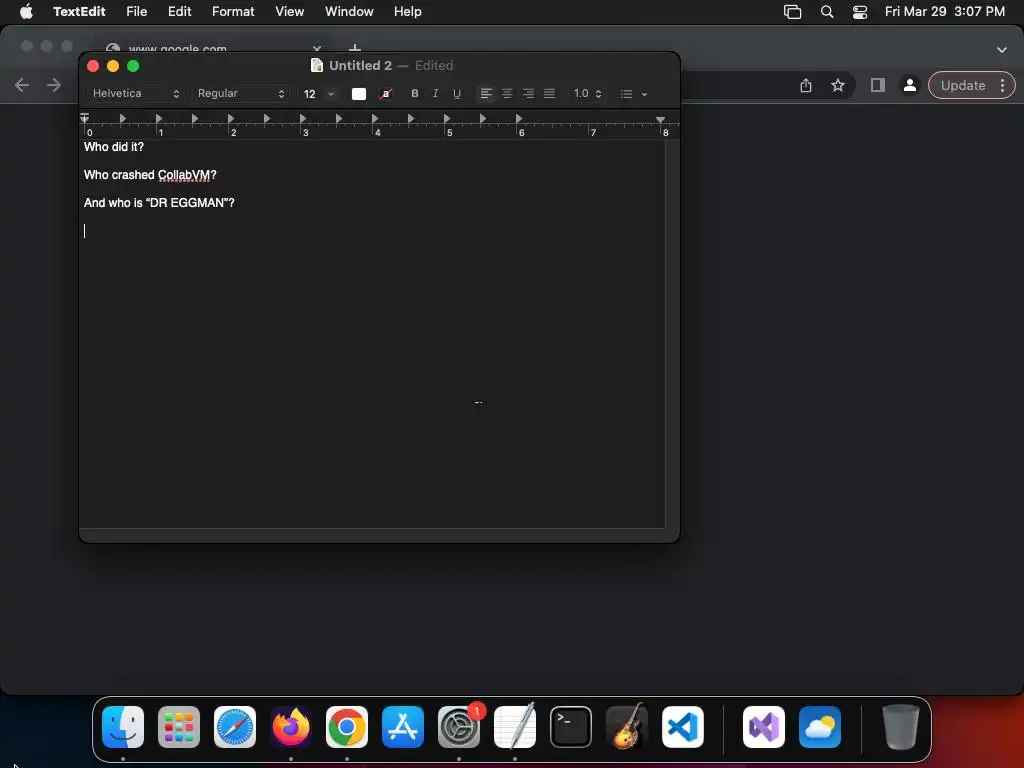The width and height of the screenshot is (1024, 768).
Task: Click the misspelled word CollabVM
Action: pyautogui.click(x=184, y=175)
